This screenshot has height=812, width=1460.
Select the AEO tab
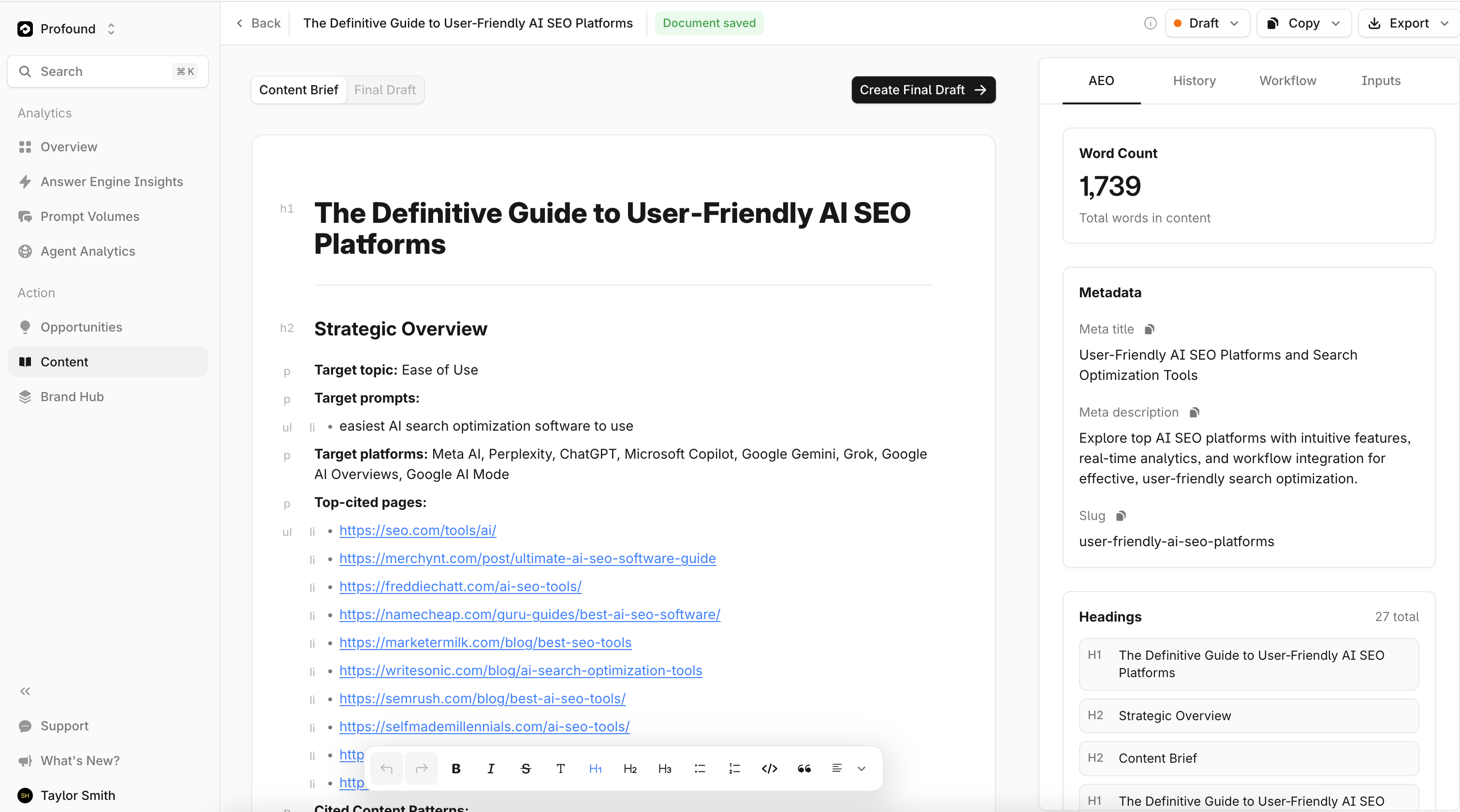[1101, 80]
